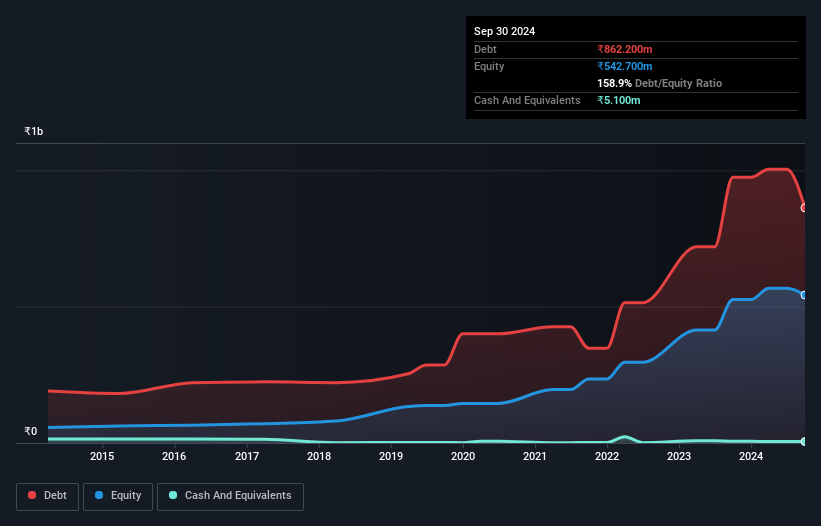821x526 pixels.
Task: Click the 2015 x-axis label
Action: pos(102,456)
